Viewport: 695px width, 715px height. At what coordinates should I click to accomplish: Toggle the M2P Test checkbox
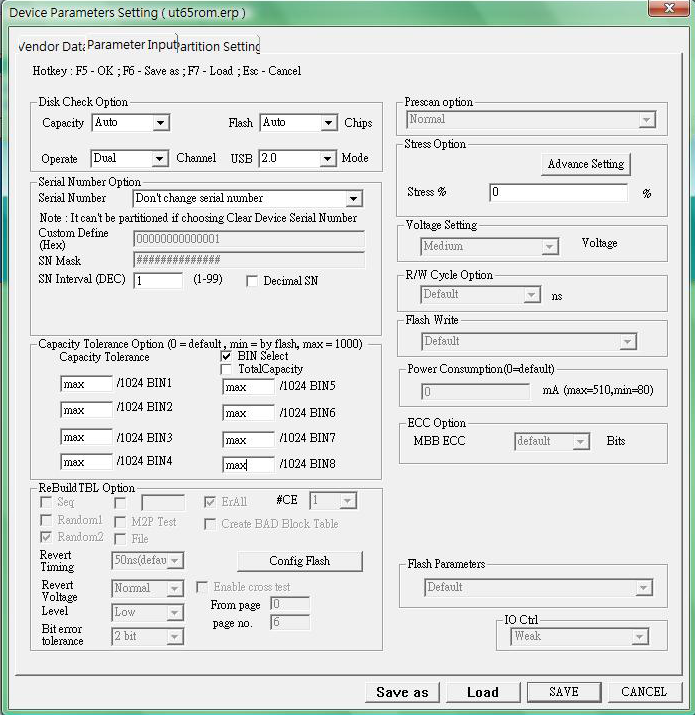120,522
